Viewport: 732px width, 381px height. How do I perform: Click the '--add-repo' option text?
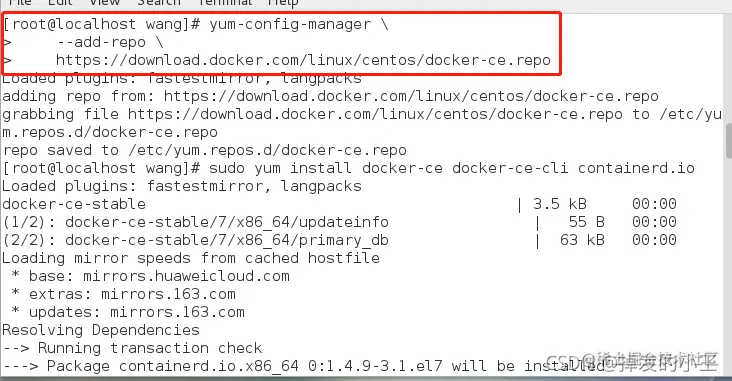(101, 42)
